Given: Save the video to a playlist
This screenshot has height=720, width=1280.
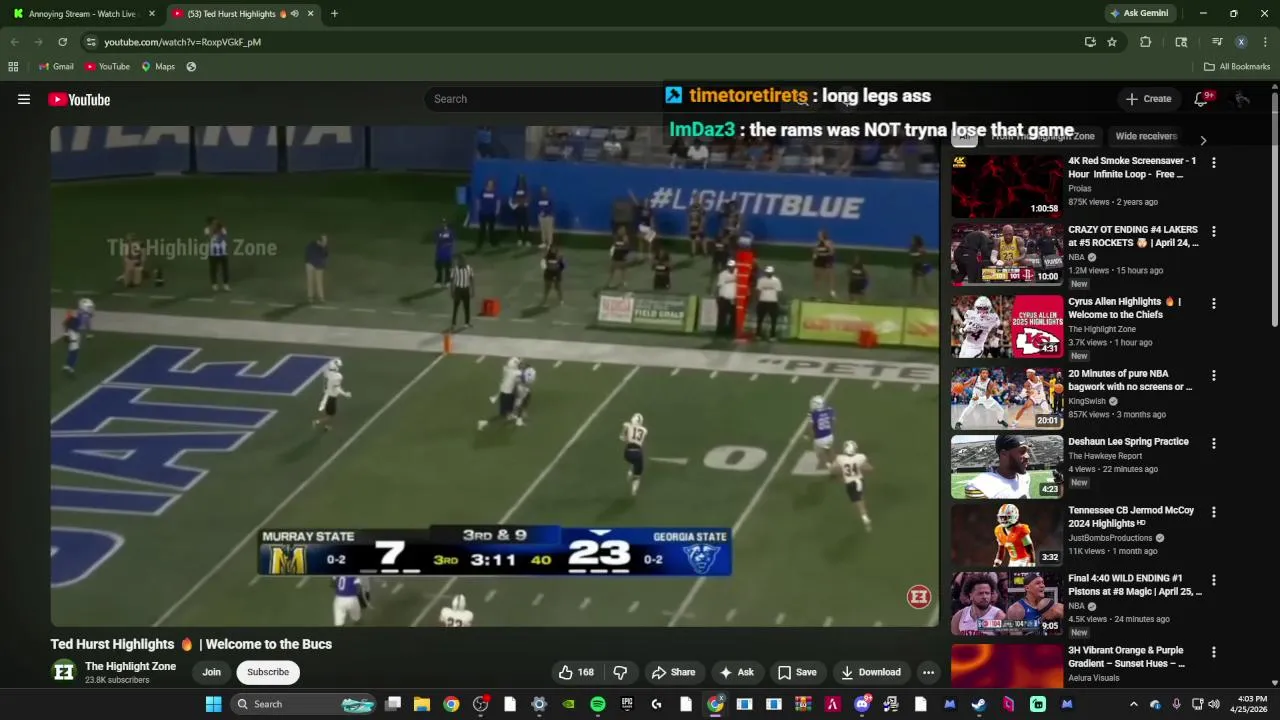Looking at the screenshot, I should point(797,672).
